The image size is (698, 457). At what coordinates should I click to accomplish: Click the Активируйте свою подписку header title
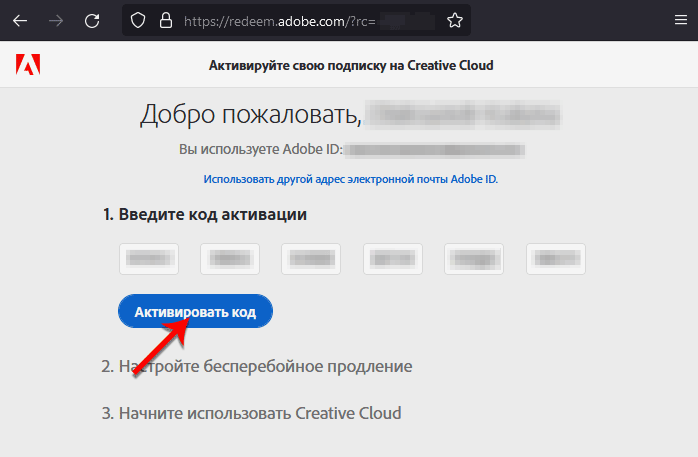[x=351, y=65]
